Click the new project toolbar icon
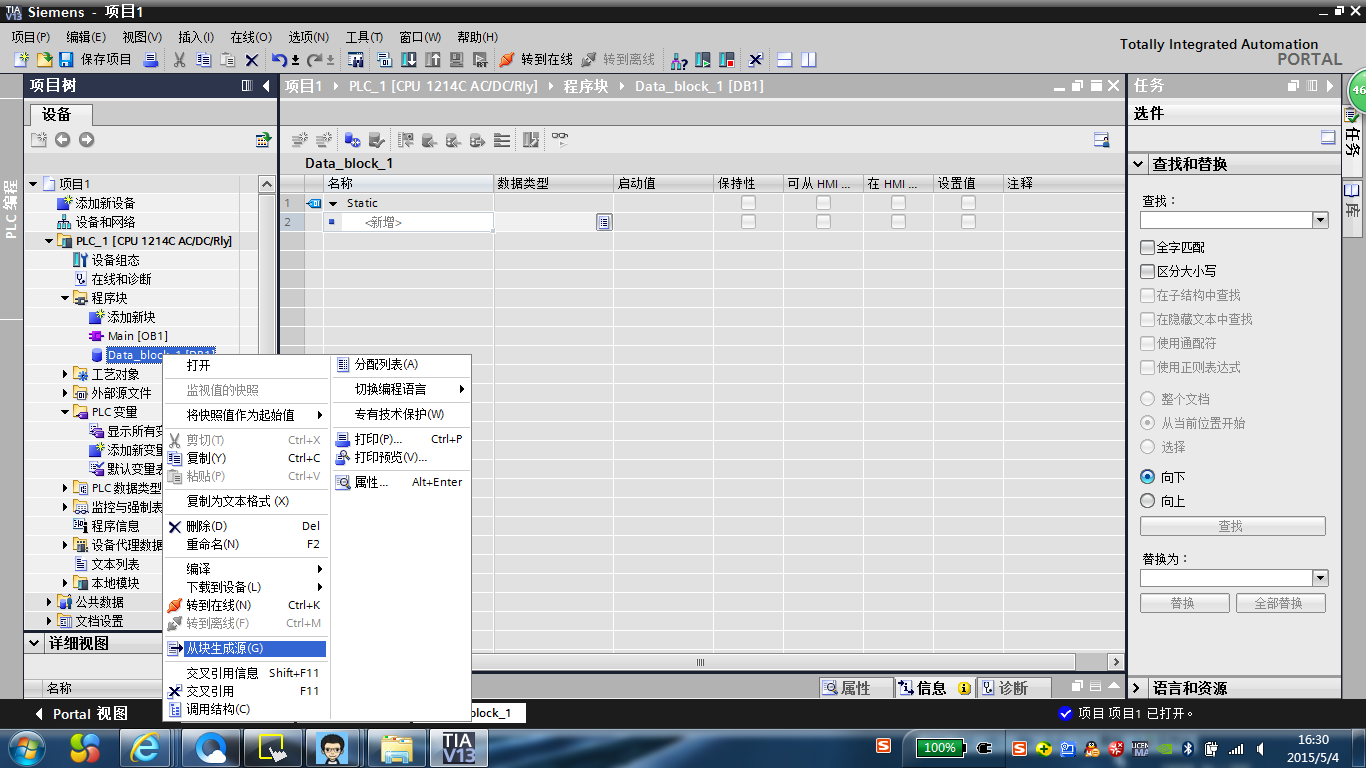The height and width of the screenshot is (768, 1366). pyautogui.click(x=21, y=60)
